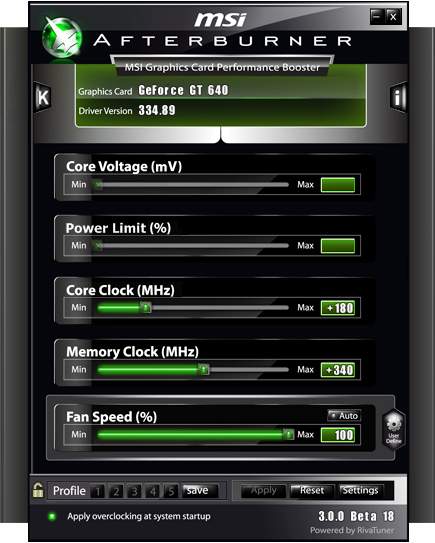The image size is (435, 543).
Task: Select profile slot 4
Action: pyautogui.click(x=152, y=491)
